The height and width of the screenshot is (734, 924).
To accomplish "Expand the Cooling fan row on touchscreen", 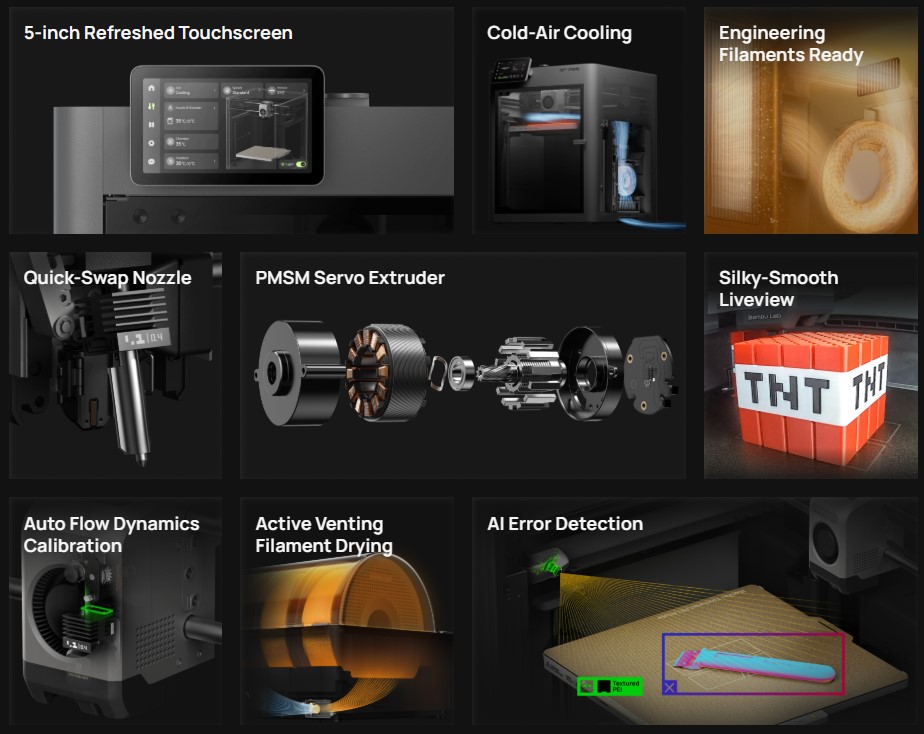I will point(190,90).
